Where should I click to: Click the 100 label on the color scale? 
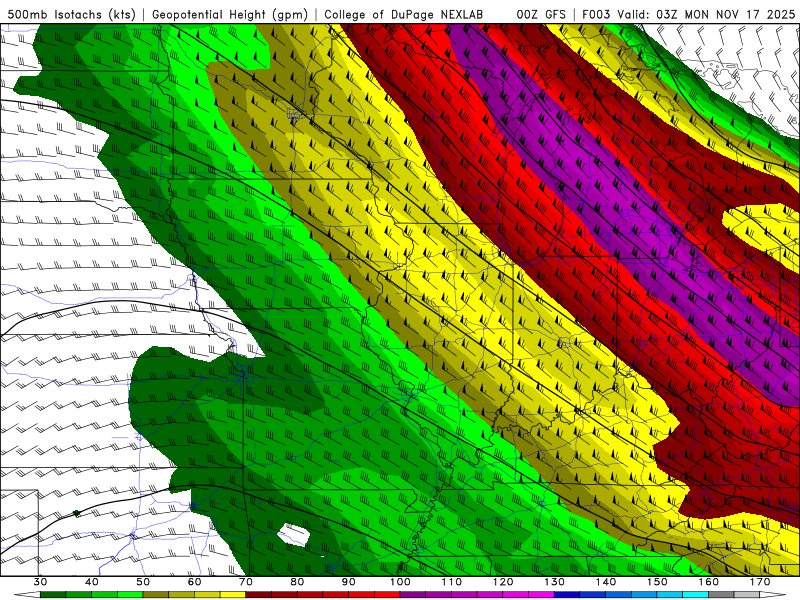click(x=400, y=582)
